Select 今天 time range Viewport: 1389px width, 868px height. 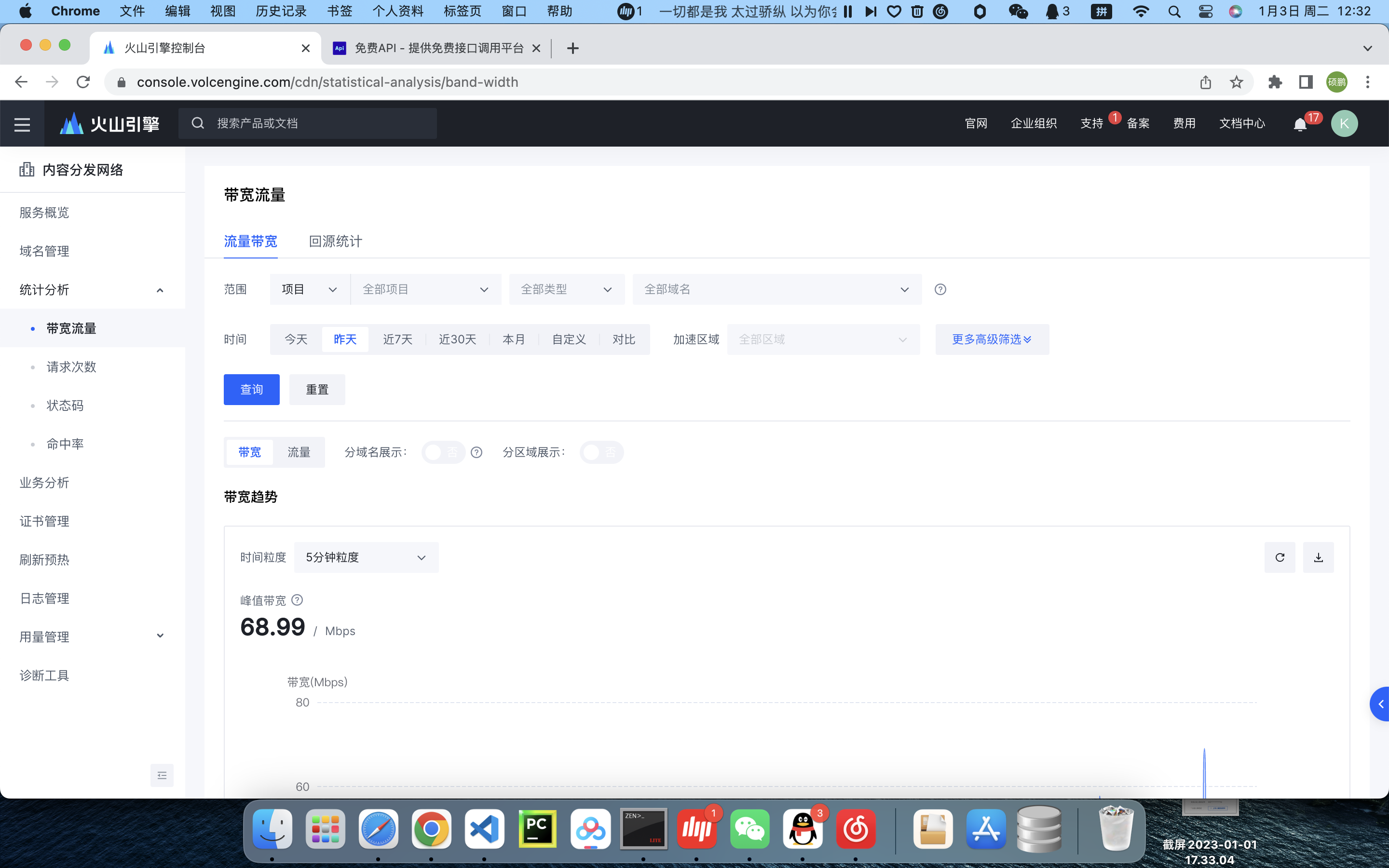click(296, 339)
